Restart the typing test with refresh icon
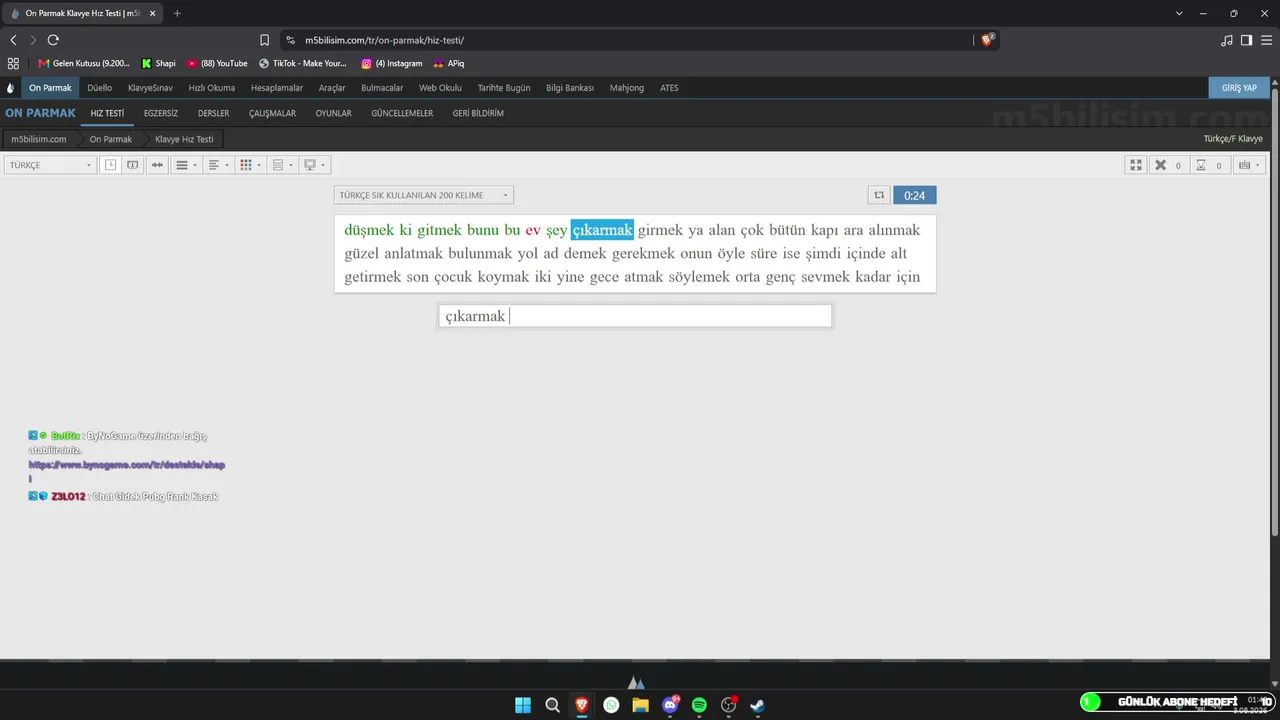This screenshot has height=720, width=1280. (x=879, y=196)
